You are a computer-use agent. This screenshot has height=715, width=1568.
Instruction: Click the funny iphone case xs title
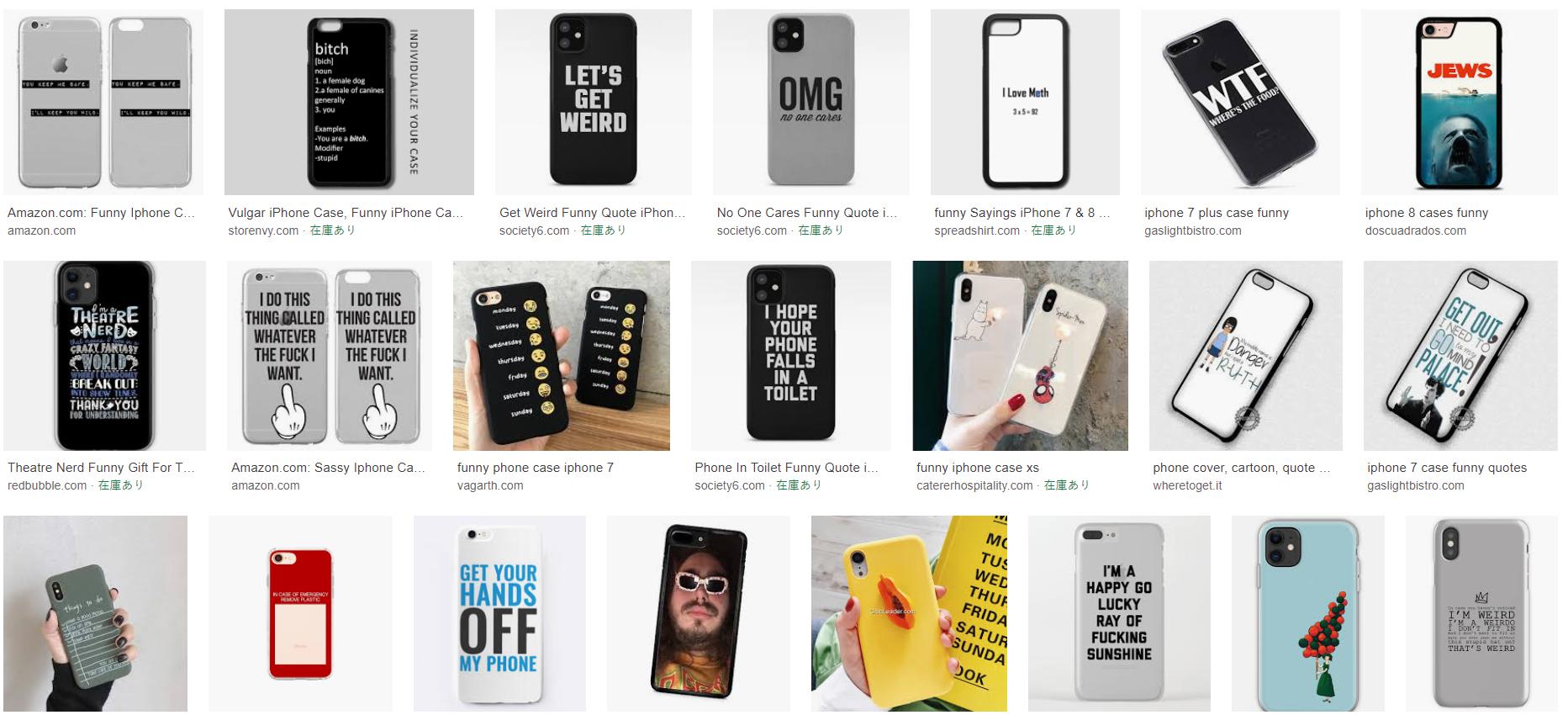coord(977,468)
